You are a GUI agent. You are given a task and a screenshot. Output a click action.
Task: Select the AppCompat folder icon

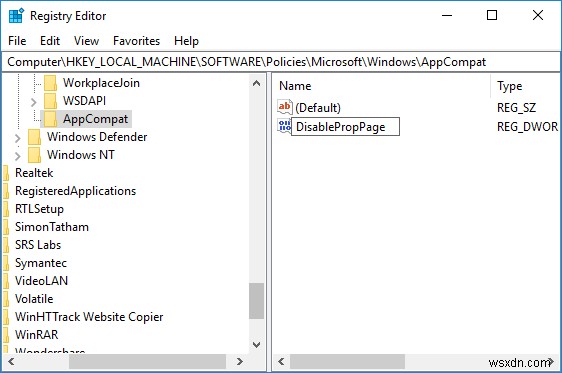tap(51, 119)
